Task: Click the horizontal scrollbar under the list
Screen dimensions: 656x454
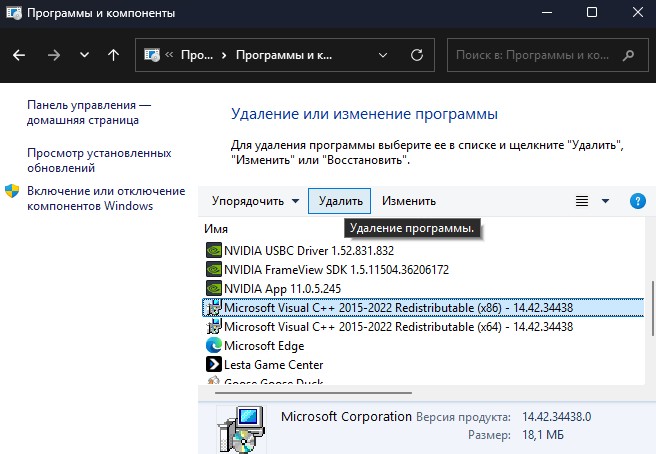Action: click(313, 393)
